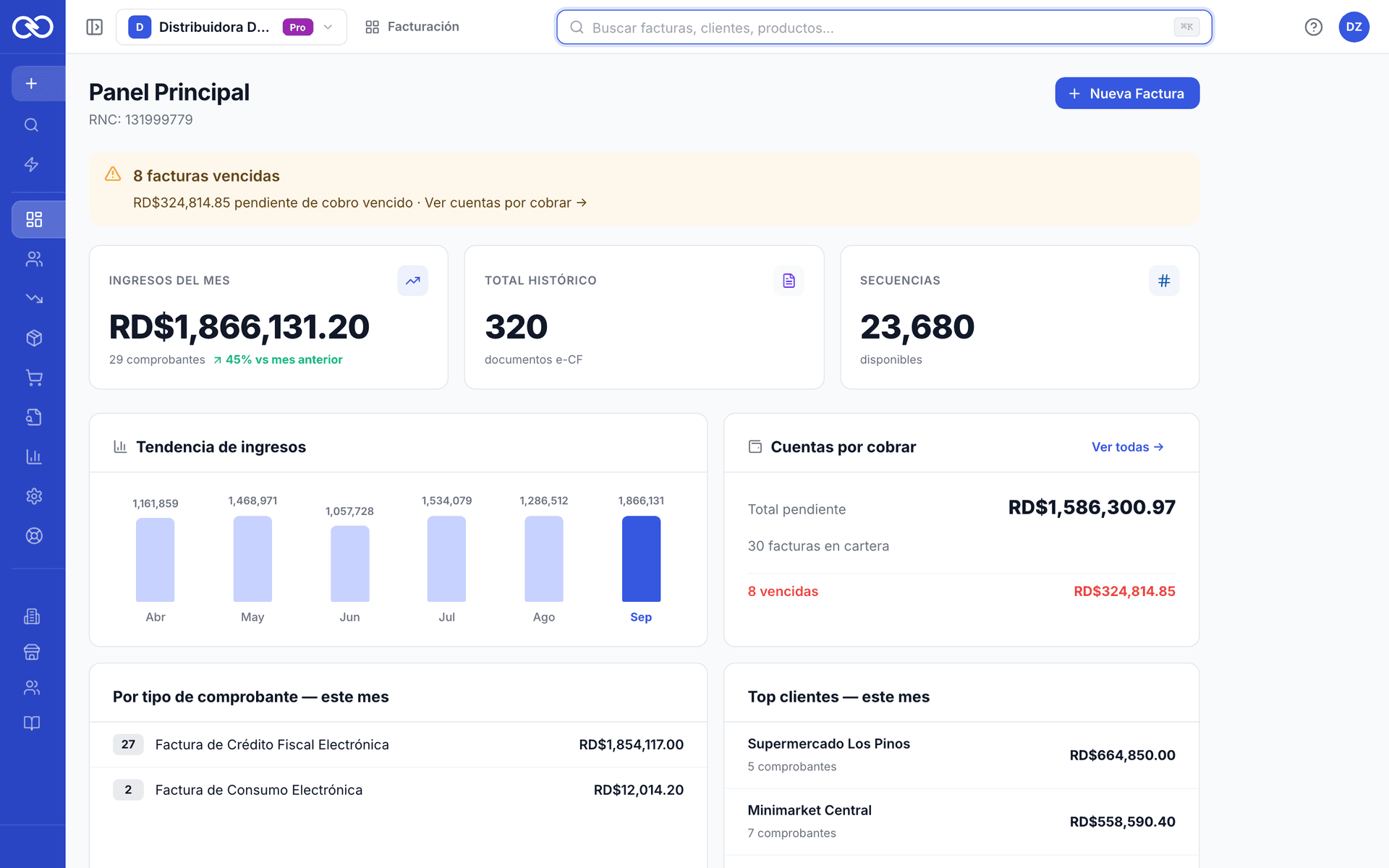Click the RD$324,814.85 overdue amount
The height and width of the screenshot is (868, 1389).
1124,591
